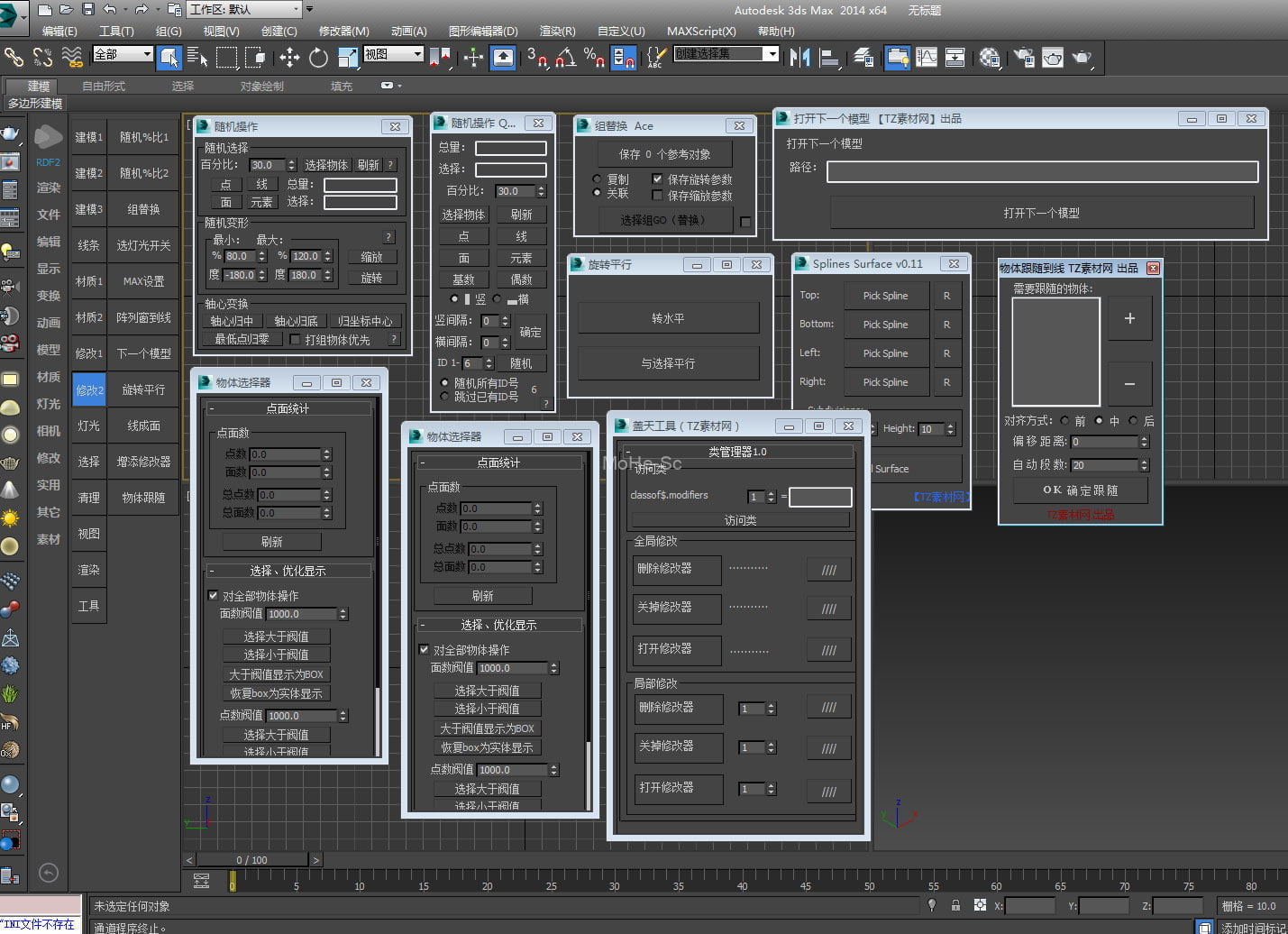Open the Material Editor icon
Viewport: 1288px width, 934px height.
[x=989, y=58]
